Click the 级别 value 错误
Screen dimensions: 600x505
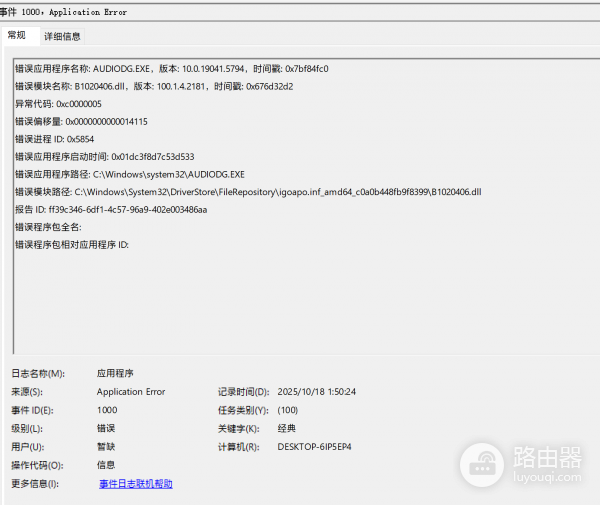coord(106,428)
